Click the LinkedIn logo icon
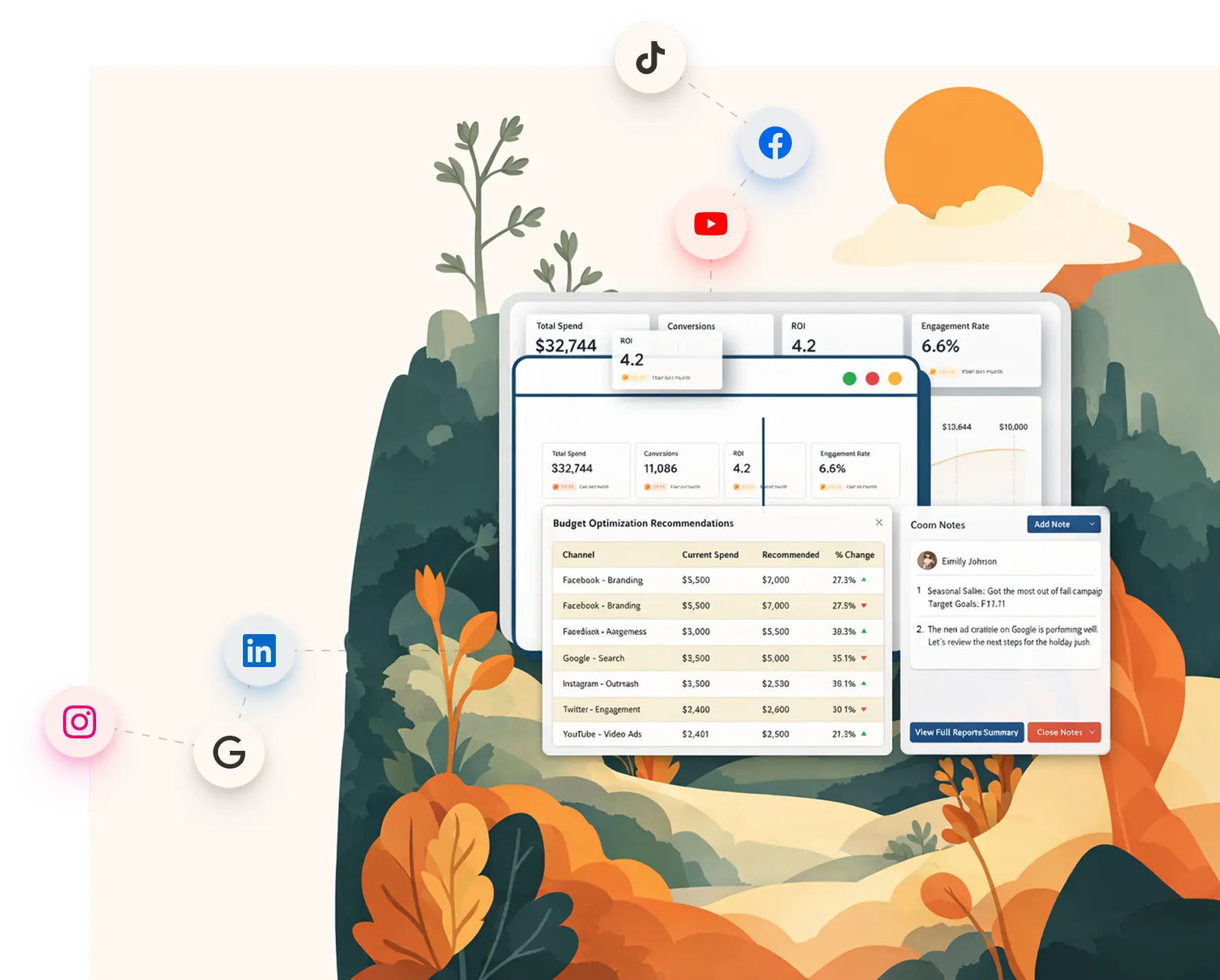The image size is (1220, 980). (x=259, y=651)
